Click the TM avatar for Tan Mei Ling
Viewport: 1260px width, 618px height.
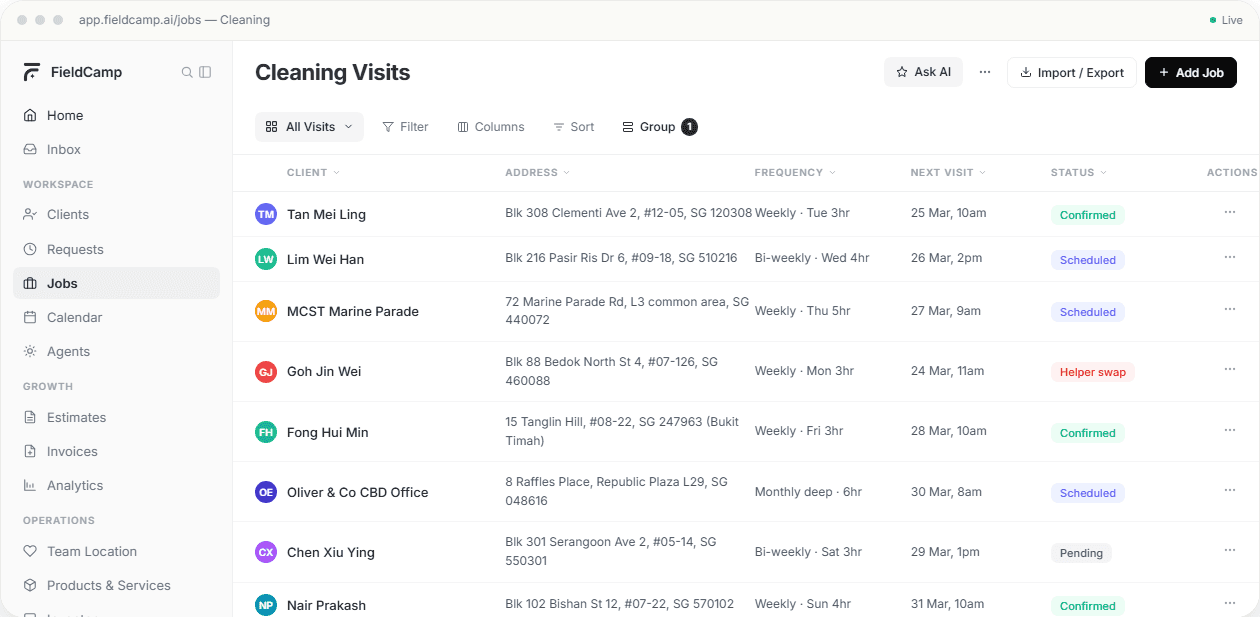pos(266,214)
